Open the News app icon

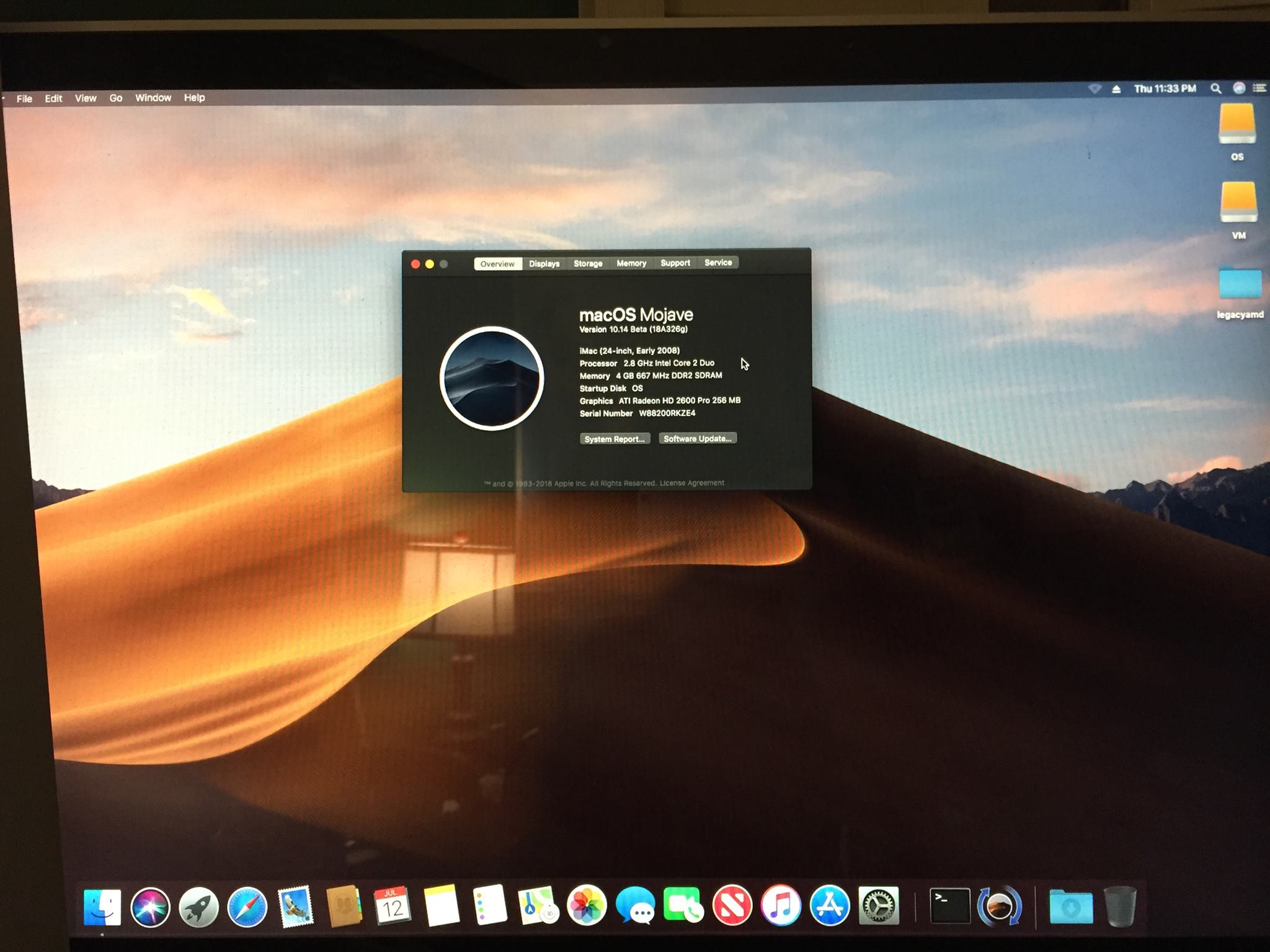(732, 906)
